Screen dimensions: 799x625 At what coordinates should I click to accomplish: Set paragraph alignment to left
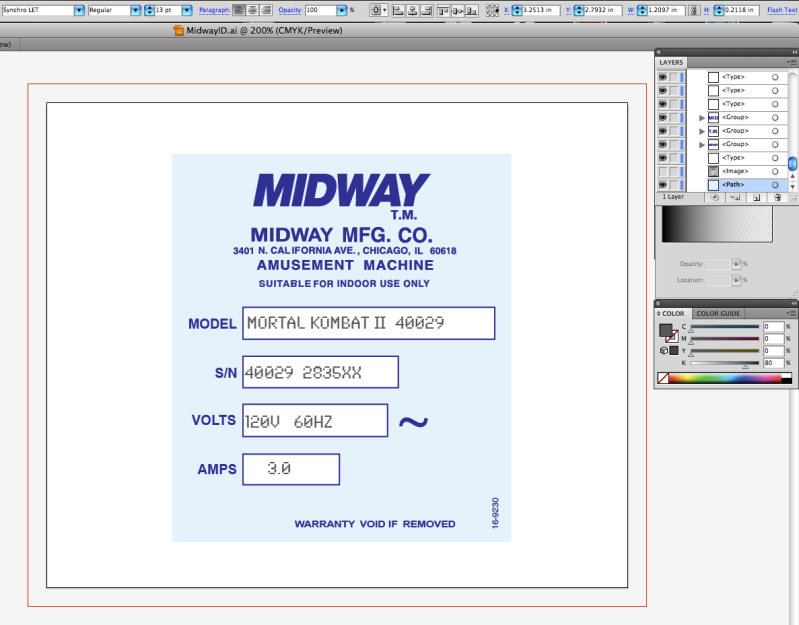(238, 10)
